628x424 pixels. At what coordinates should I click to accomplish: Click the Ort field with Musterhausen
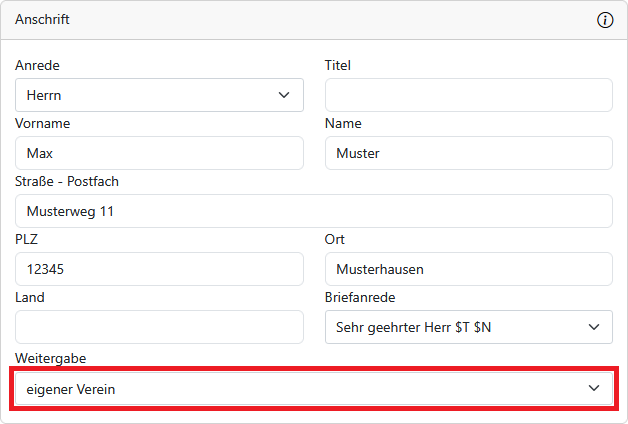tap(468, 269)
